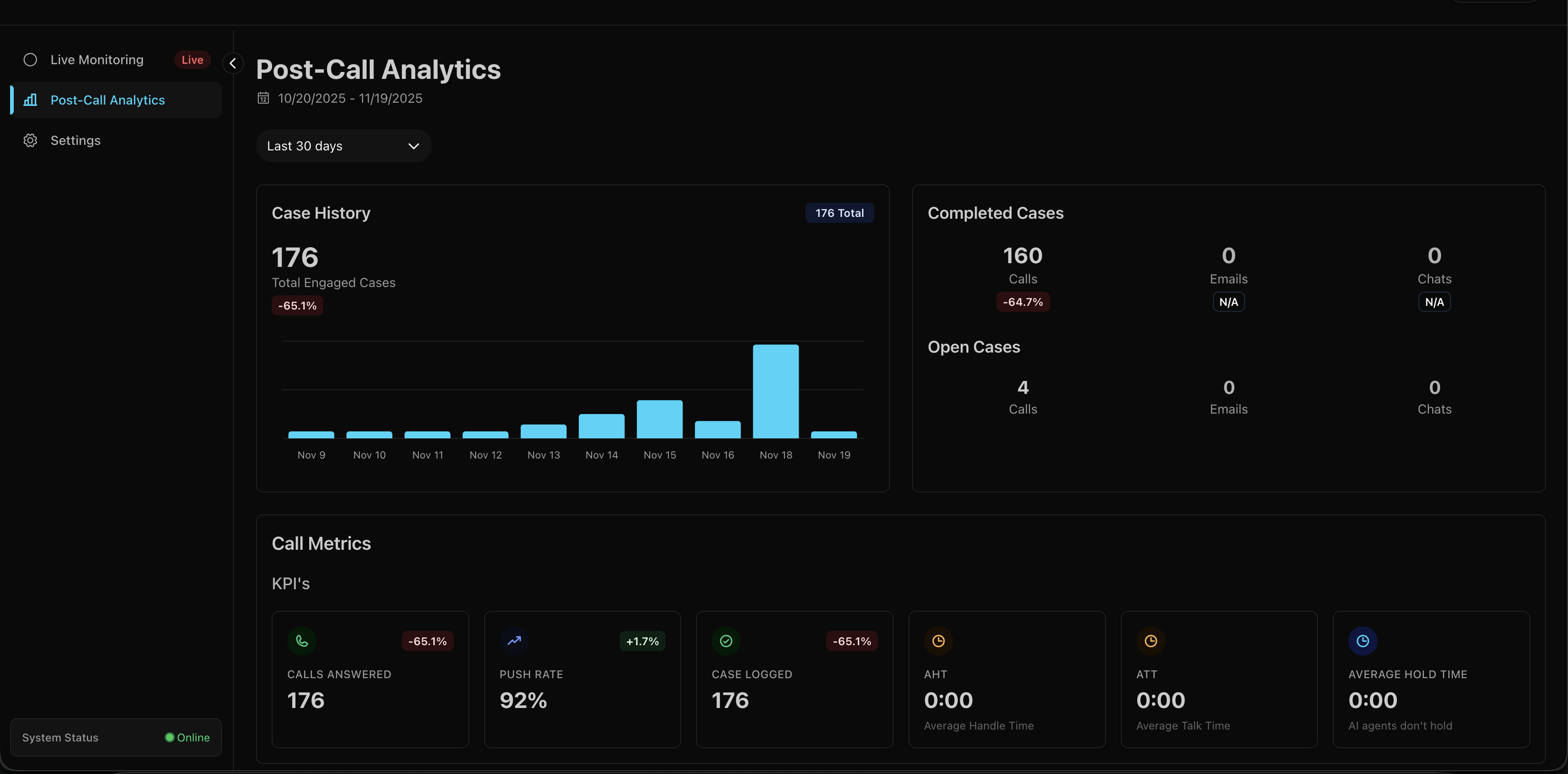Viewport: 1568px width, 774px height.
Task: Click the -65.1% indicator on Calls Answered
Action: 427,641
